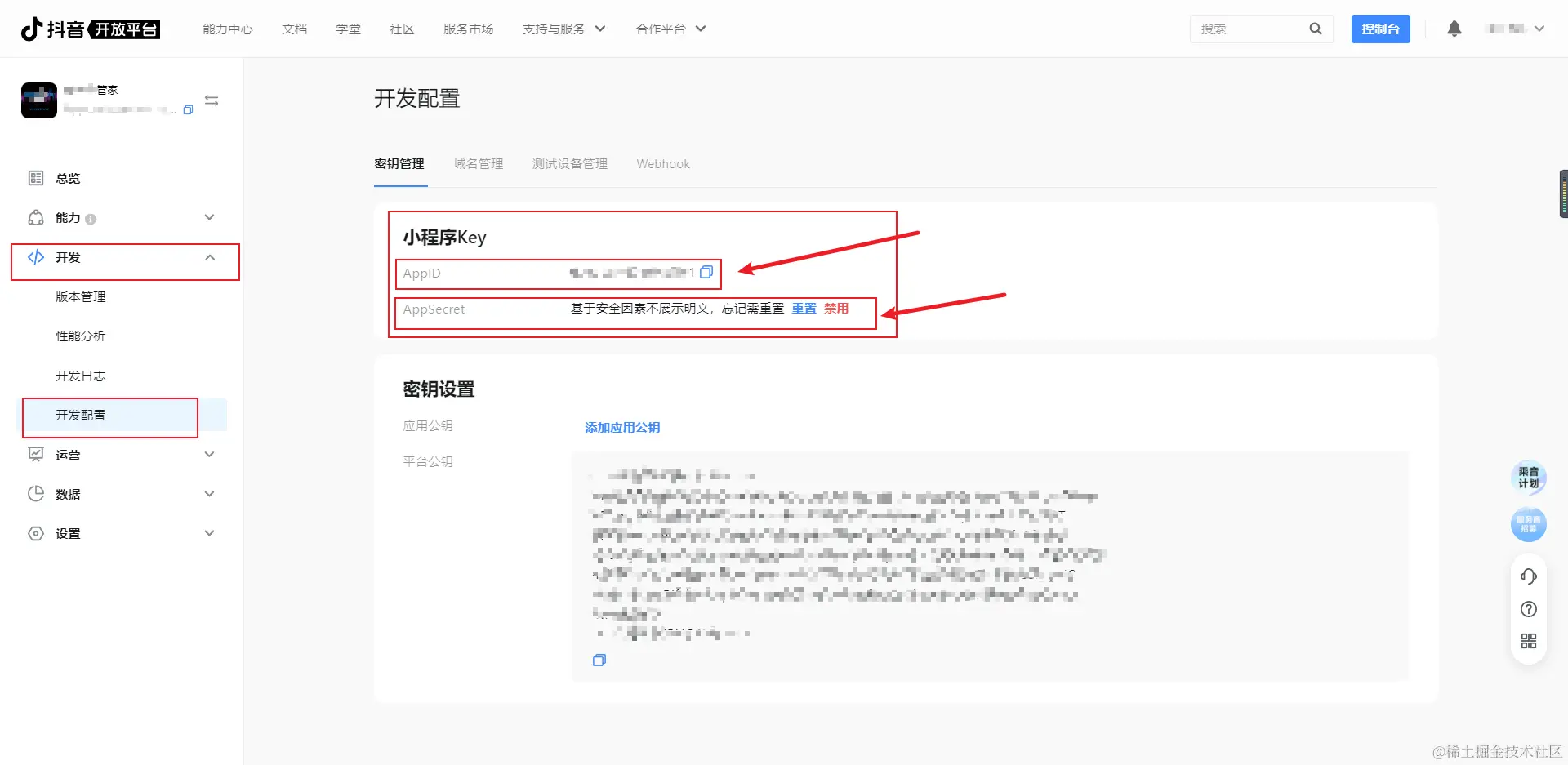Click the Douyin Open Platform logo
Image resolution: width=1568 pixels, height=765 pixels.
(x=90, y=29)
